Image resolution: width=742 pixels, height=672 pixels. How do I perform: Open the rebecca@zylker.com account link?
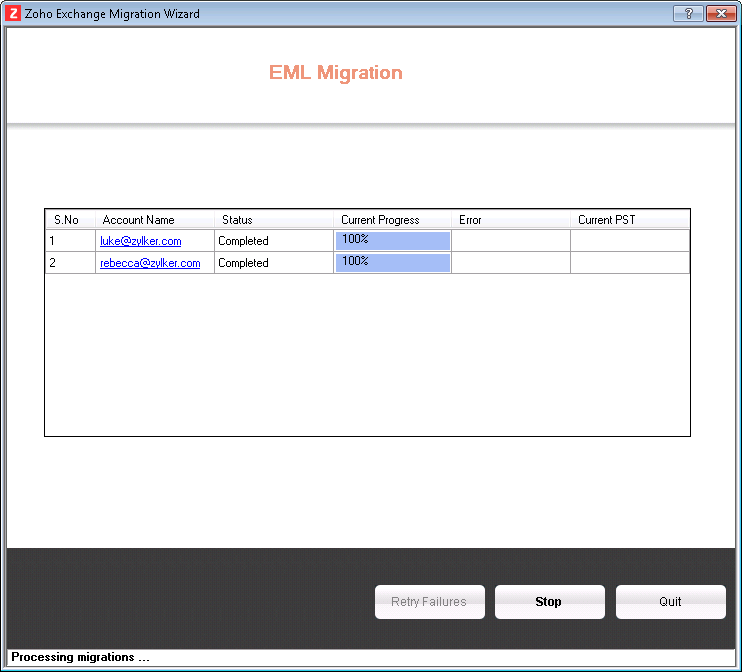(x=150, y=263)
